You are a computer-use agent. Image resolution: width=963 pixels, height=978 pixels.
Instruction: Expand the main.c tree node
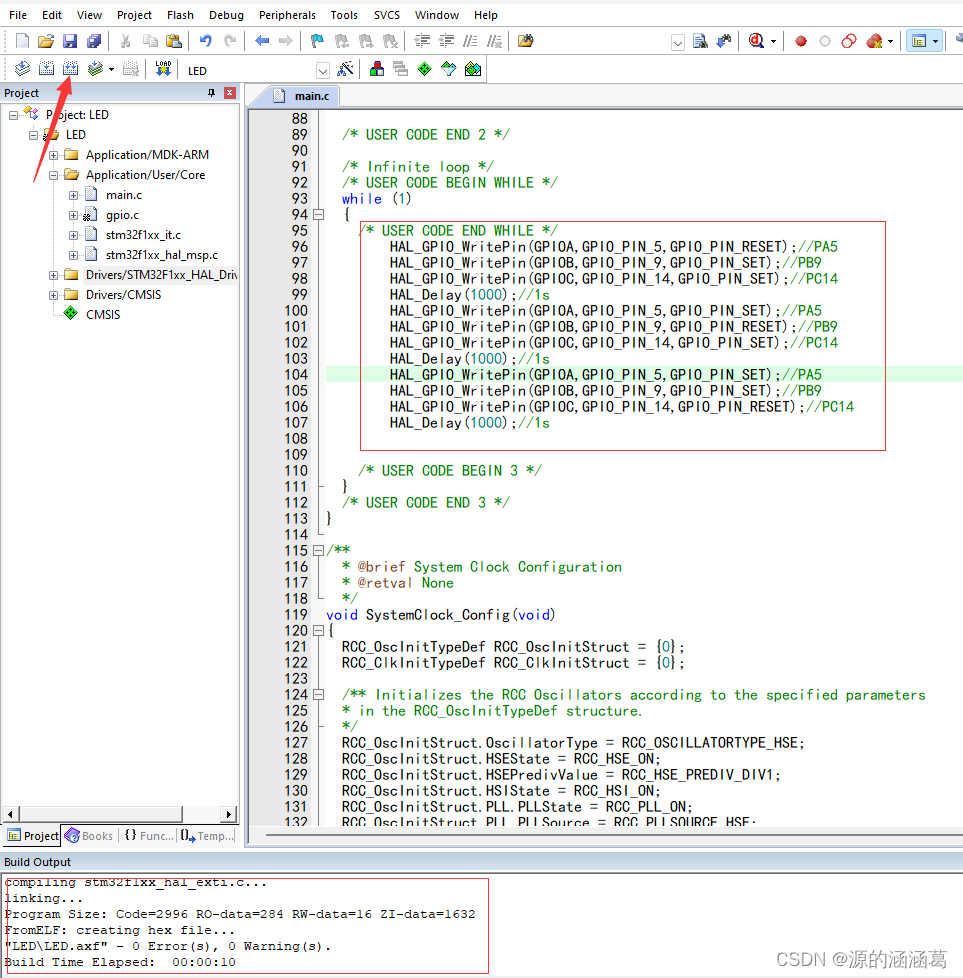tap(74, 195)
